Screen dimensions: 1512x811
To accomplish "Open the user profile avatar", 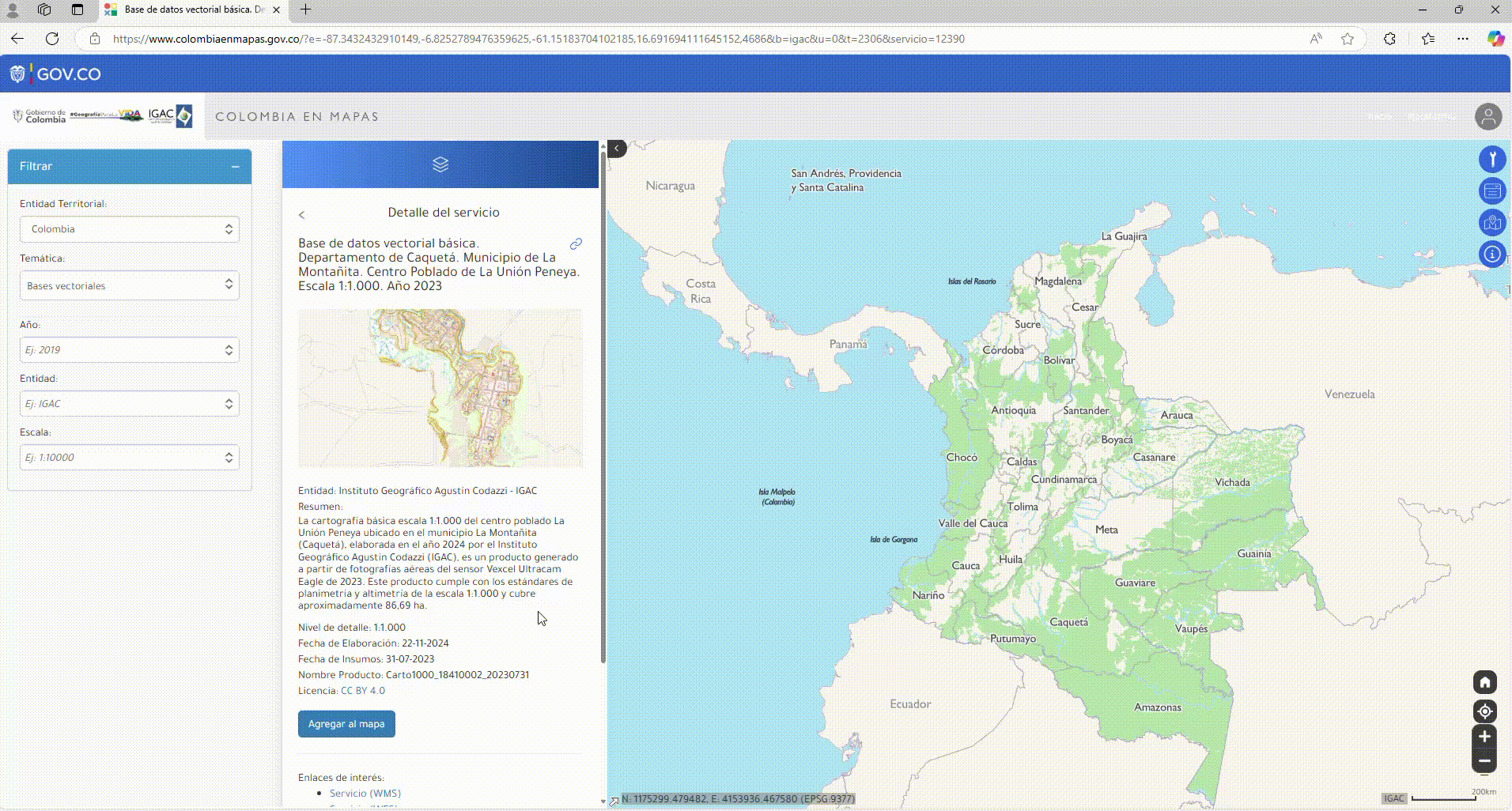I will point(1487,117).
